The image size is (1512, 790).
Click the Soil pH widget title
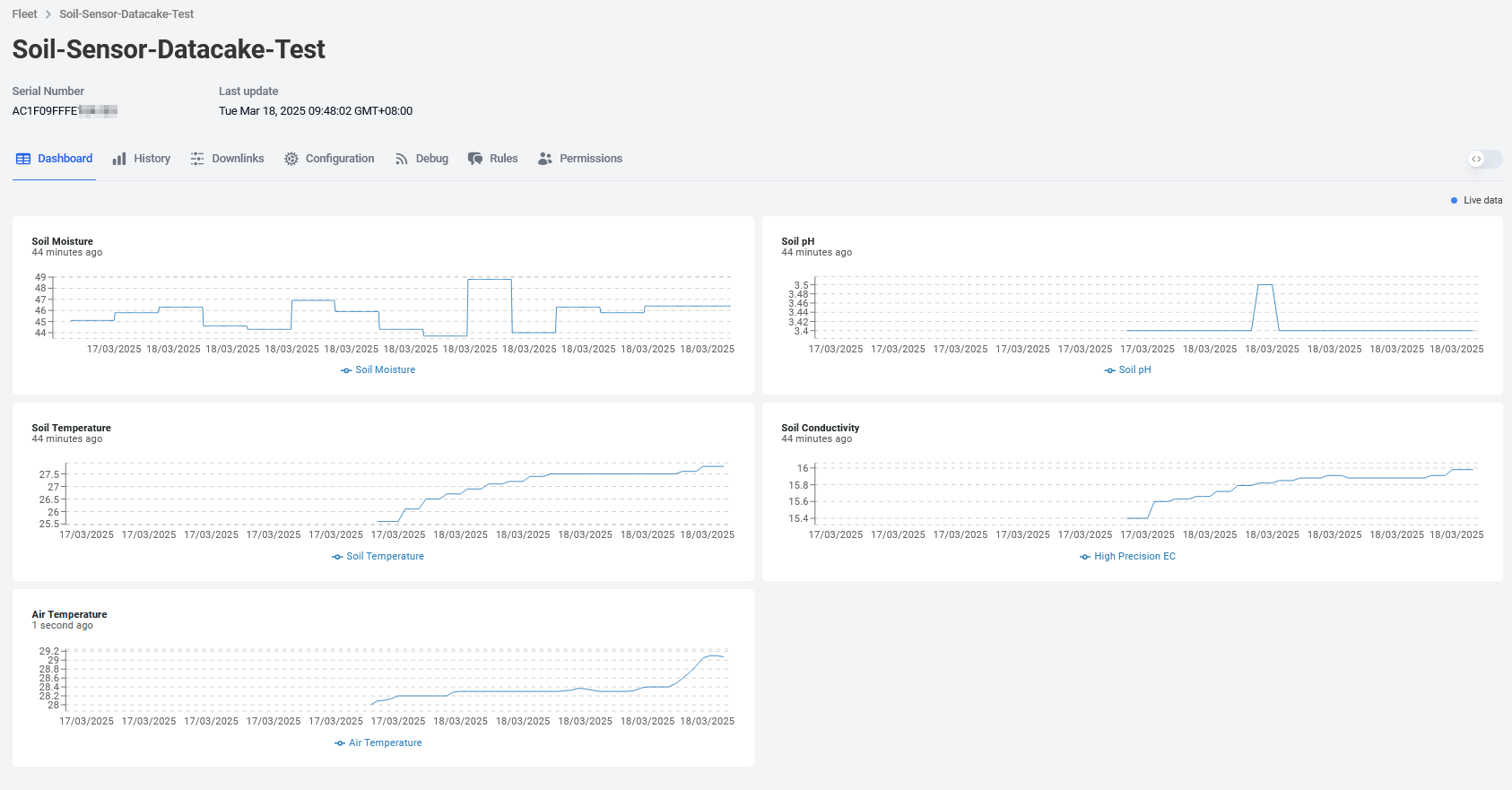click(x=797, y=241)
